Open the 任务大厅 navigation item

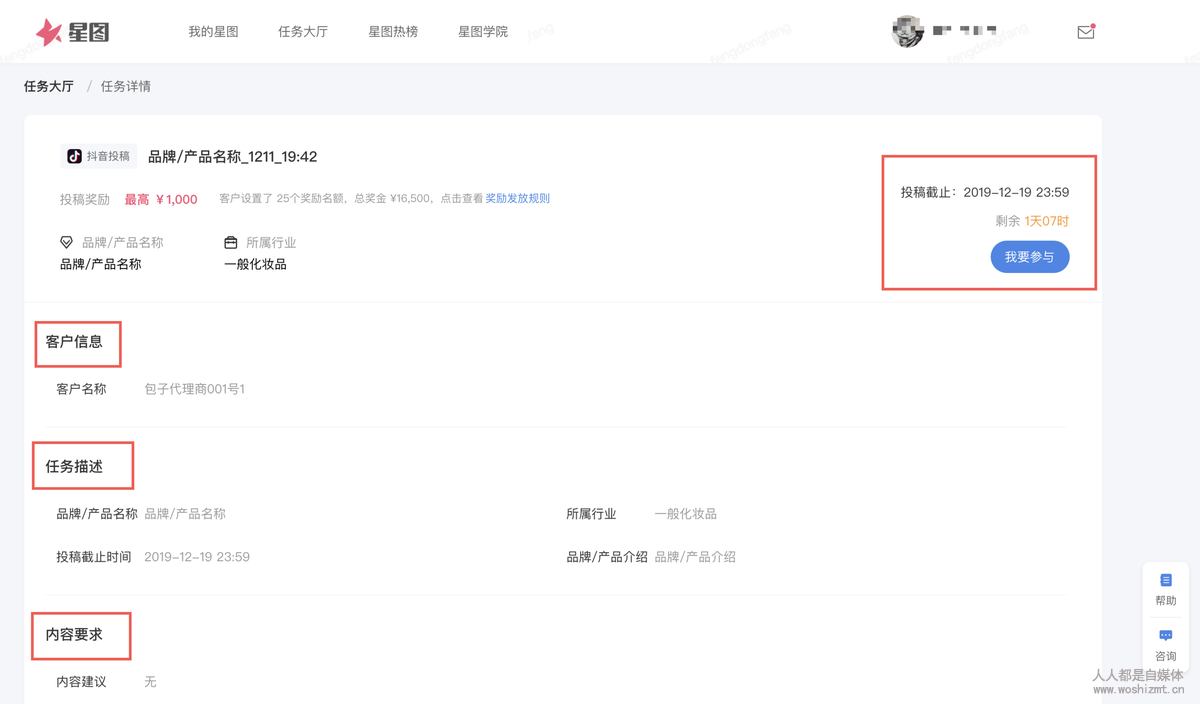[303, 32]
